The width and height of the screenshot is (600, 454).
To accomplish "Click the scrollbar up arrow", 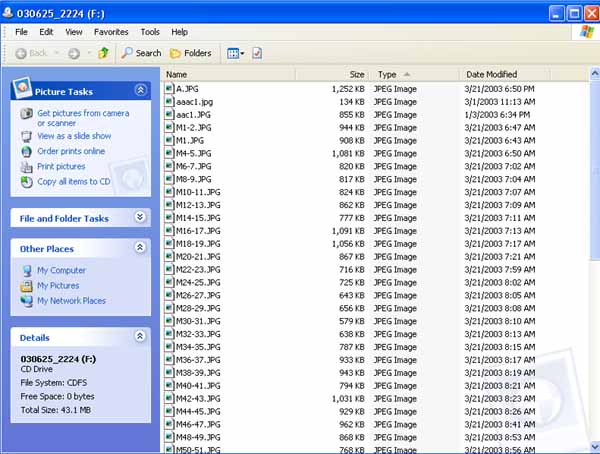I will point(595,74).
